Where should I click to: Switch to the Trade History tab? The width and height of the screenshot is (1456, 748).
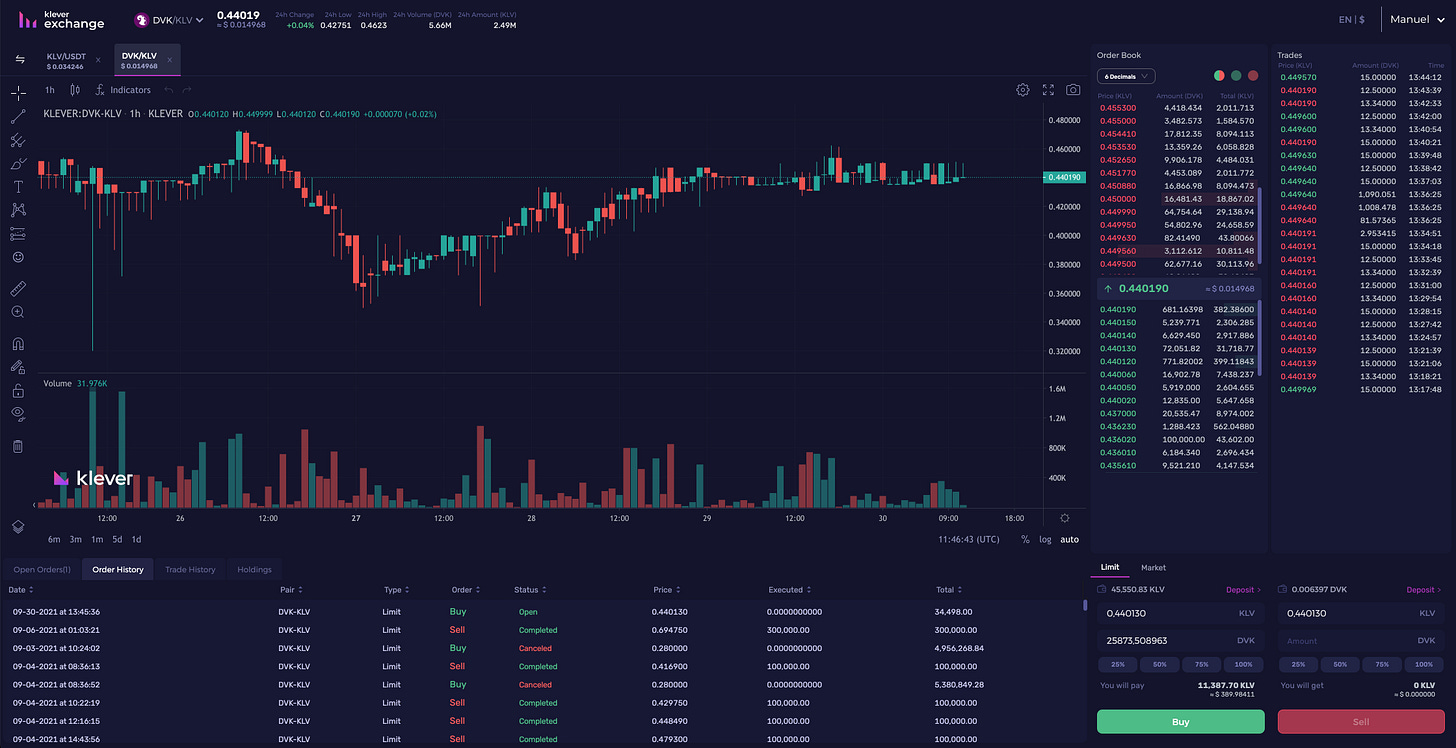click(x=190, y=569)
